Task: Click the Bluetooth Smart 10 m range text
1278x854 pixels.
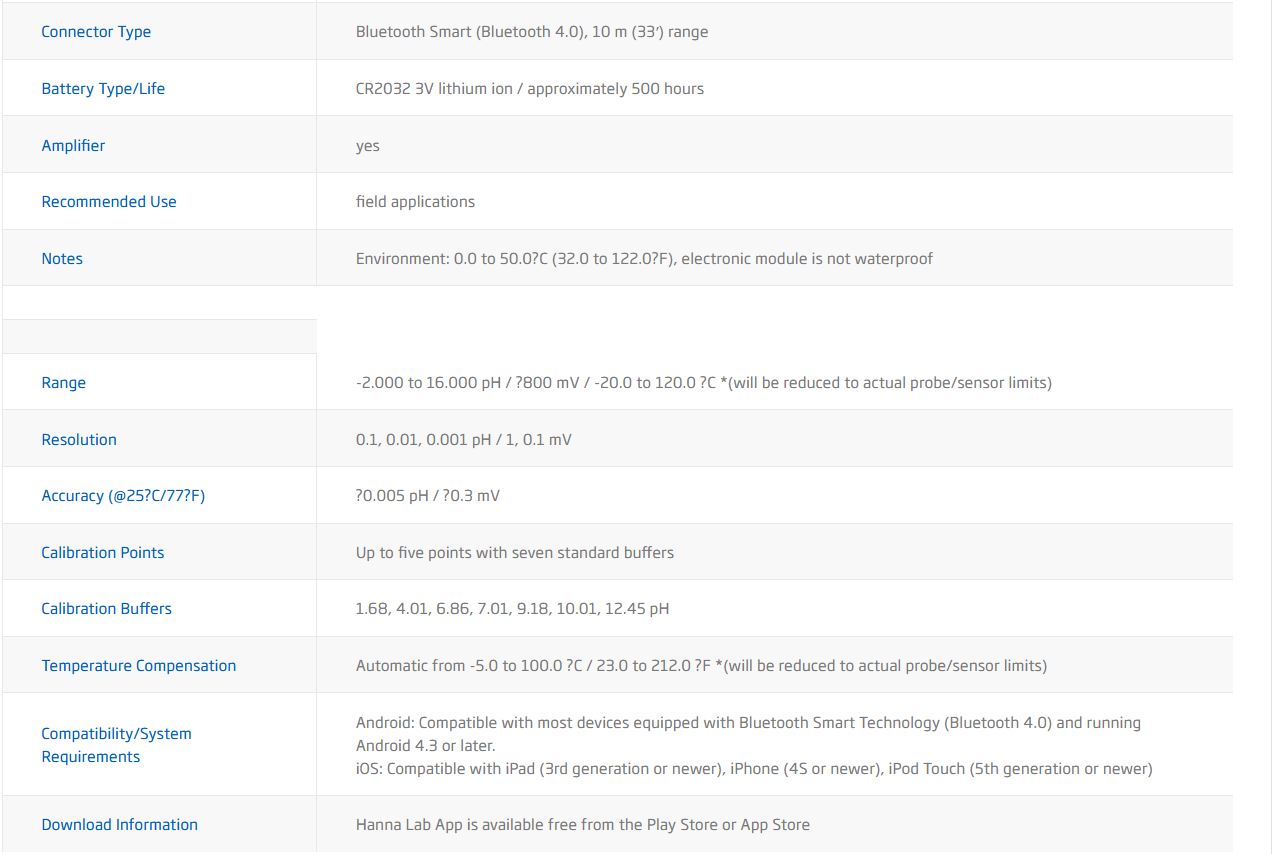Action: click(532, 32)
